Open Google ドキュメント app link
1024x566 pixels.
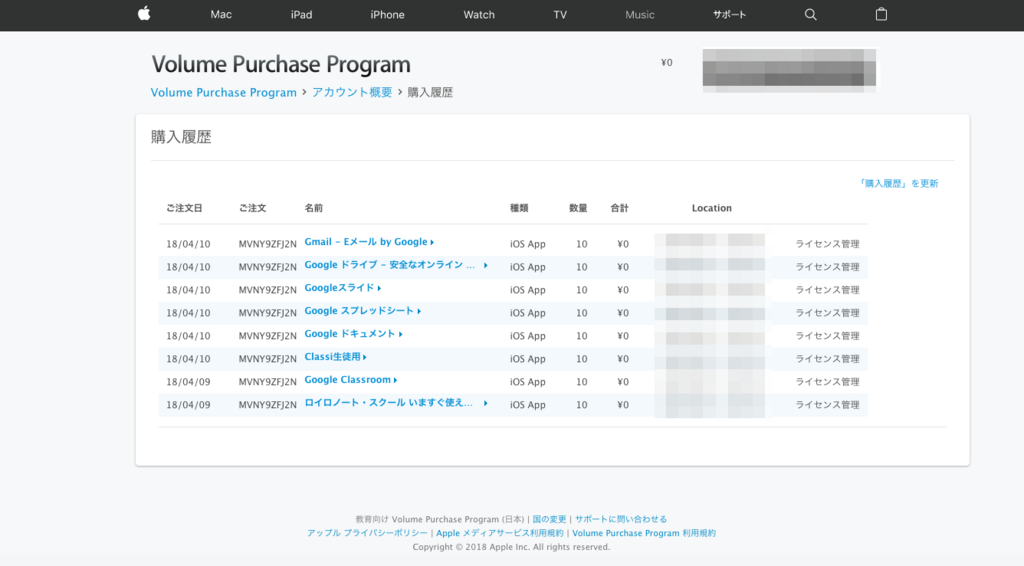350,334
